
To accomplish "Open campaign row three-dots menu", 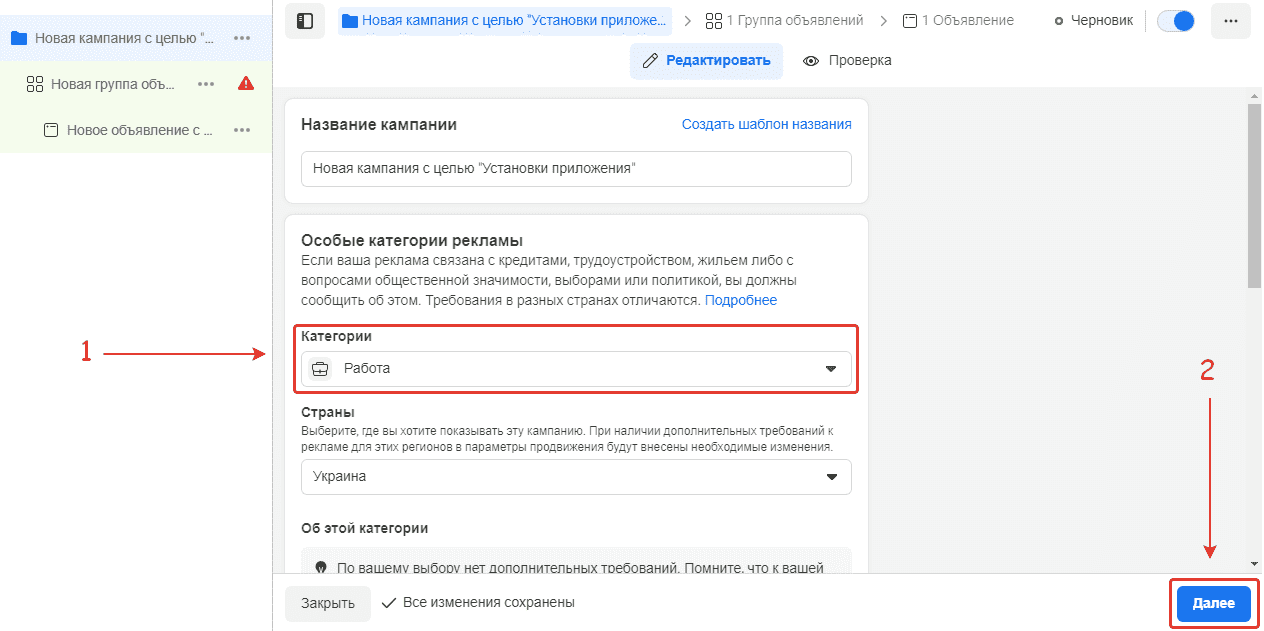I will click(242, 38).
